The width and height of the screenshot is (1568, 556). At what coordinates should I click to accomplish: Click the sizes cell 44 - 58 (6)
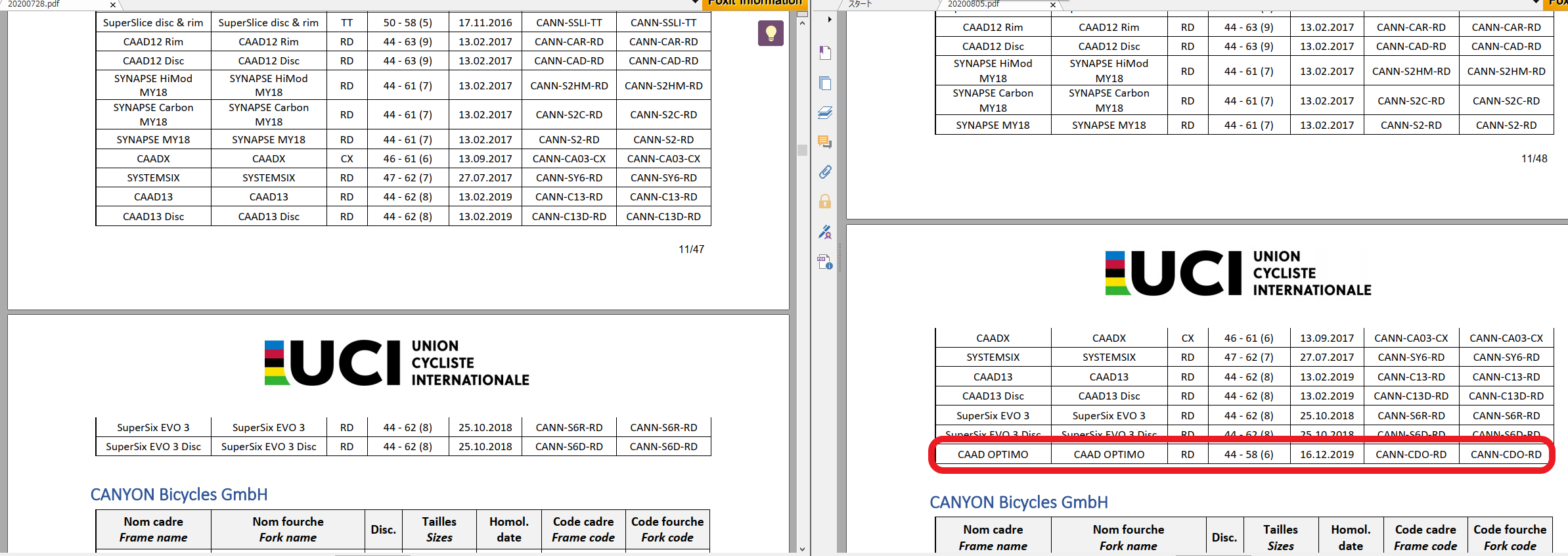point(1249,454)
